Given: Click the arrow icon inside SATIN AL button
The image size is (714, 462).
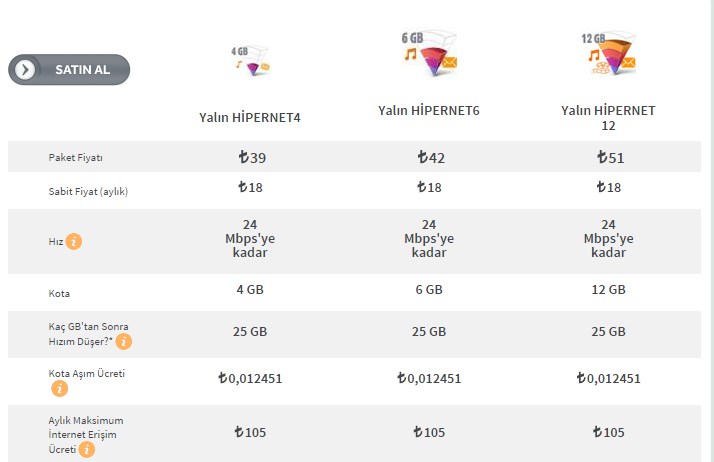Looking at the screenshot, I should coord(26,70).
